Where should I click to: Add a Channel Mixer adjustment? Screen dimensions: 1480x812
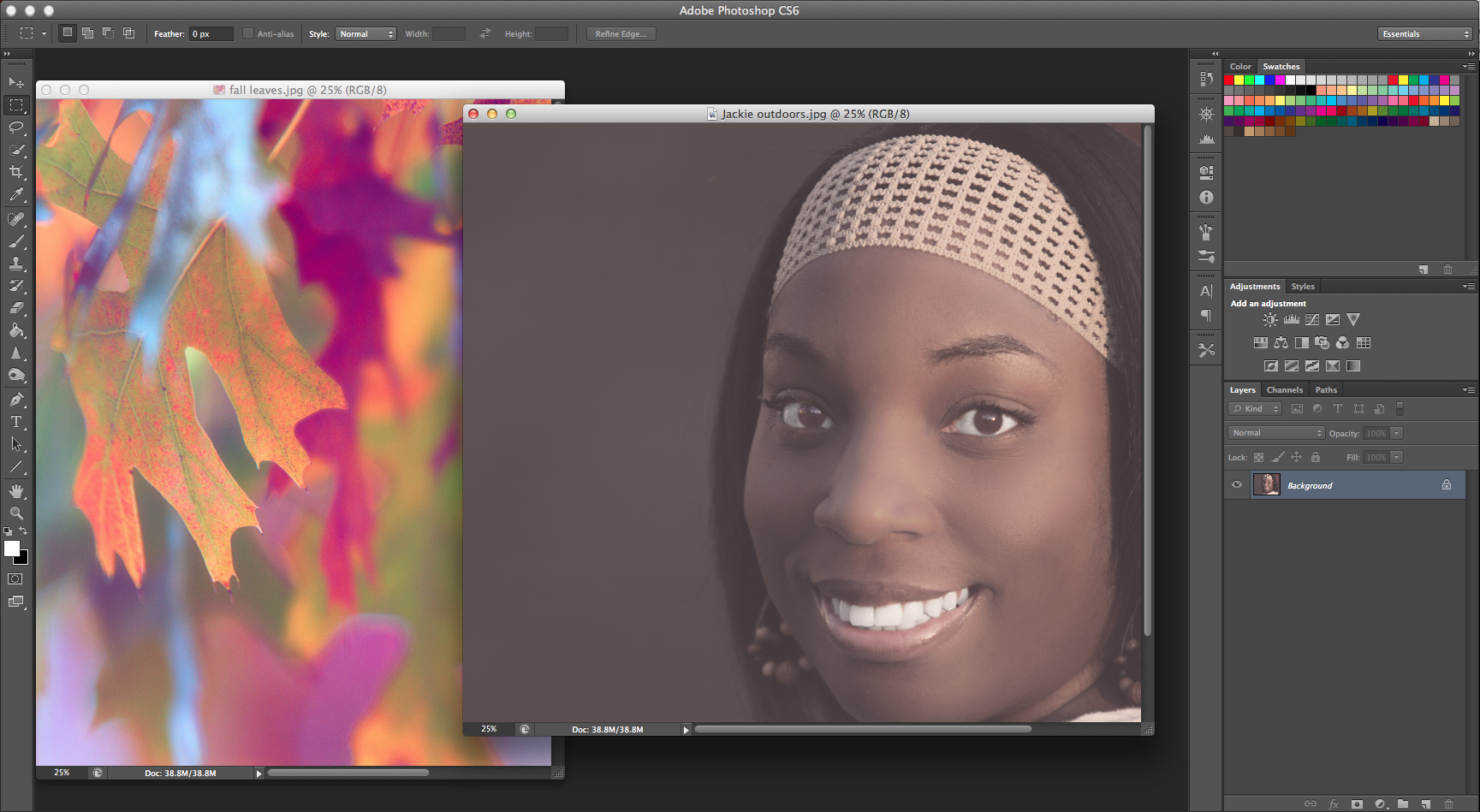coord(1343,342)
